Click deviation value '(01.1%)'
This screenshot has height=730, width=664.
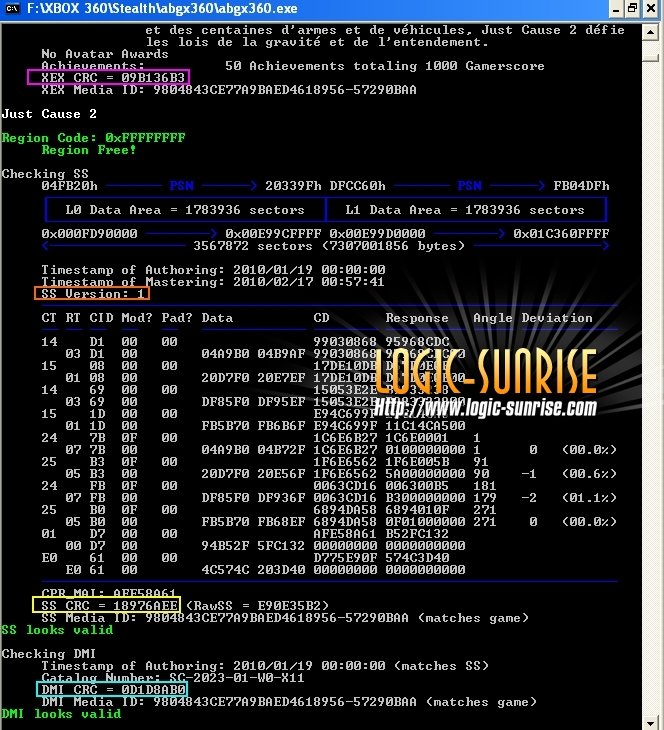click(x=589, y=498)
